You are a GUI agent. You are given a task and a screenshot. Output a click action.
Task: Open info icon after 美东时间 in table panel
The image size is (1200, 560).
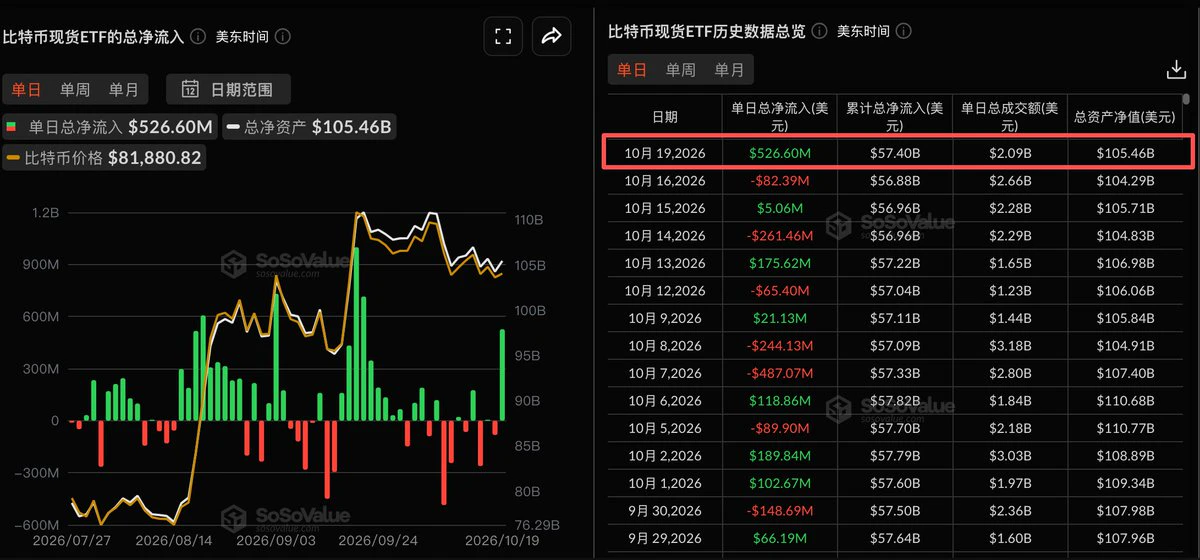pos(903,31)
